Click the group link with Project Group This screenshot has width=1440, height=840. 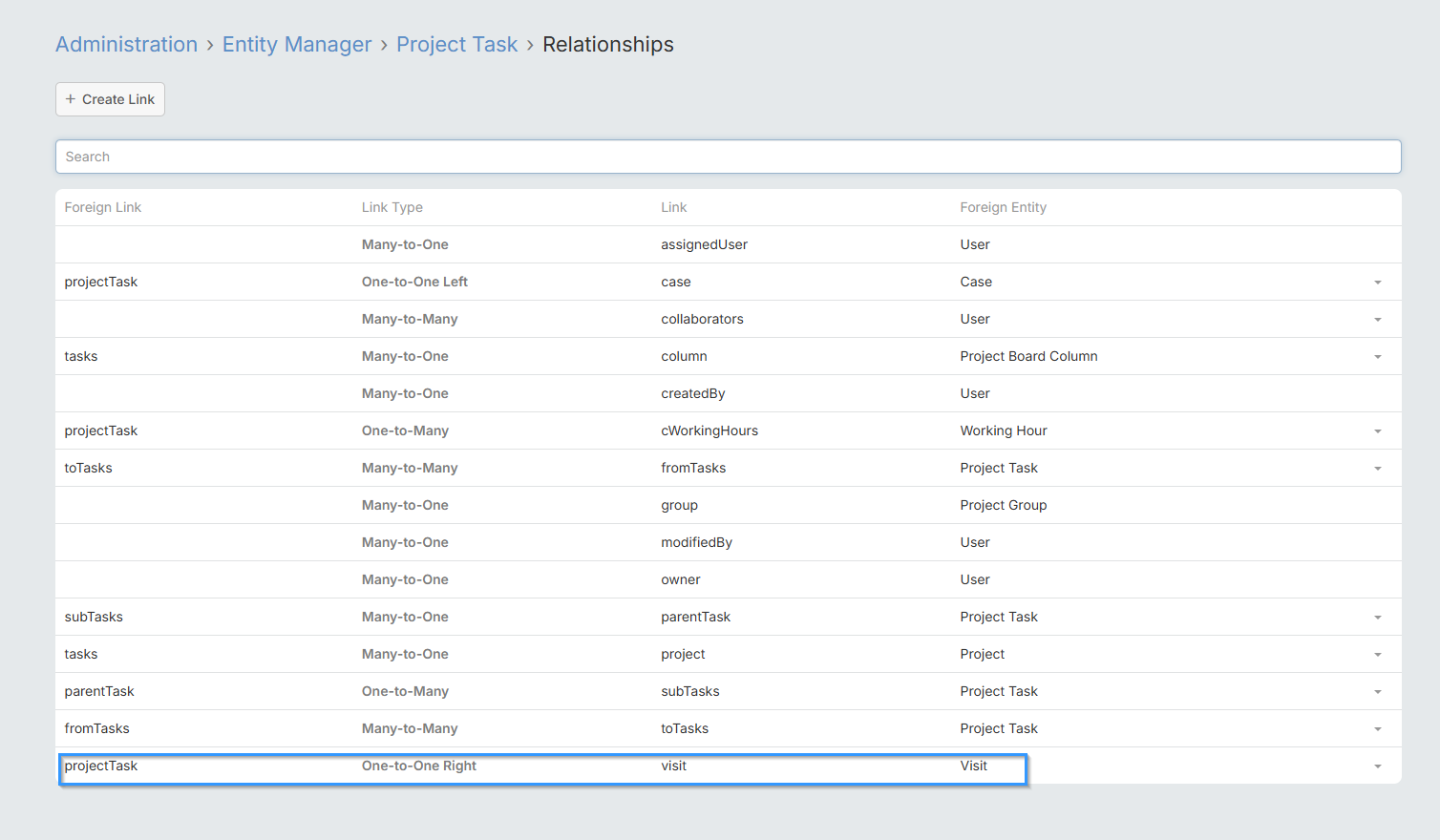tap(679, 505)
